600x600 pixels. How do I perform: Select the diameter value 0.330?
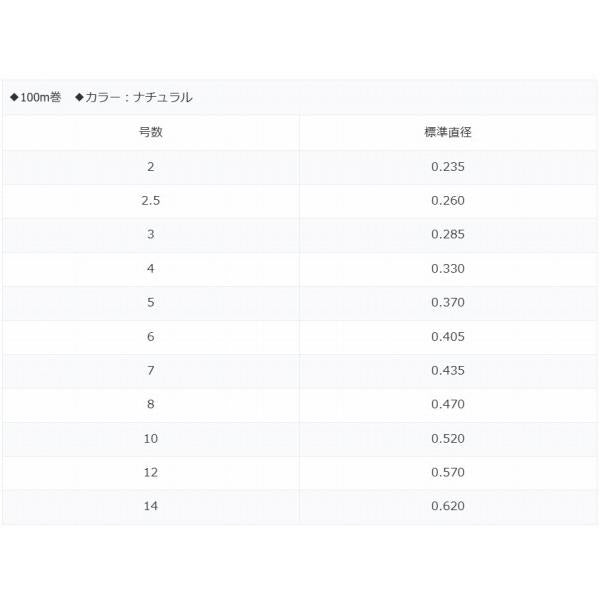[x=448, y=268]
